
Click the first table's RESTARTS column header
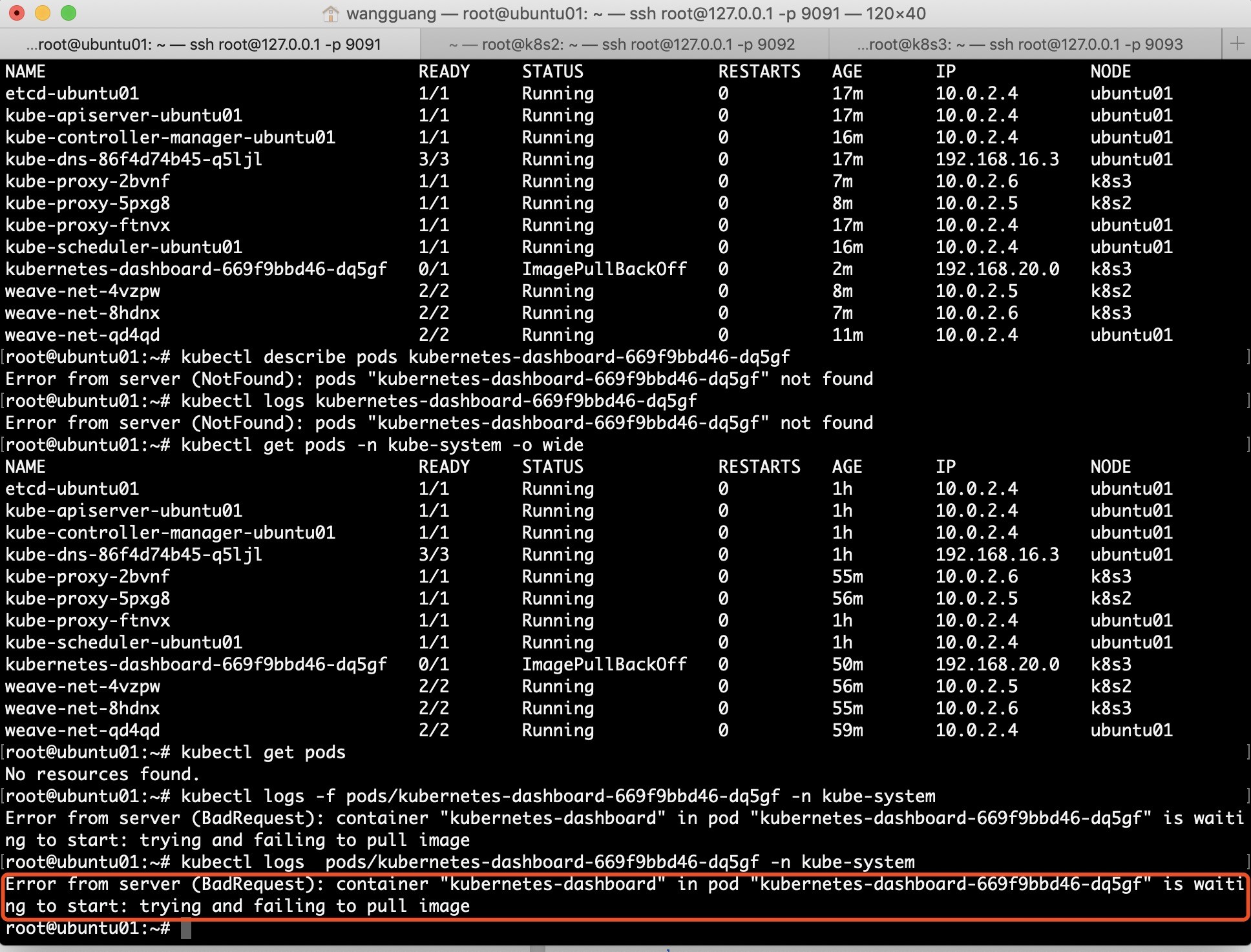click(x=759, y=72)
